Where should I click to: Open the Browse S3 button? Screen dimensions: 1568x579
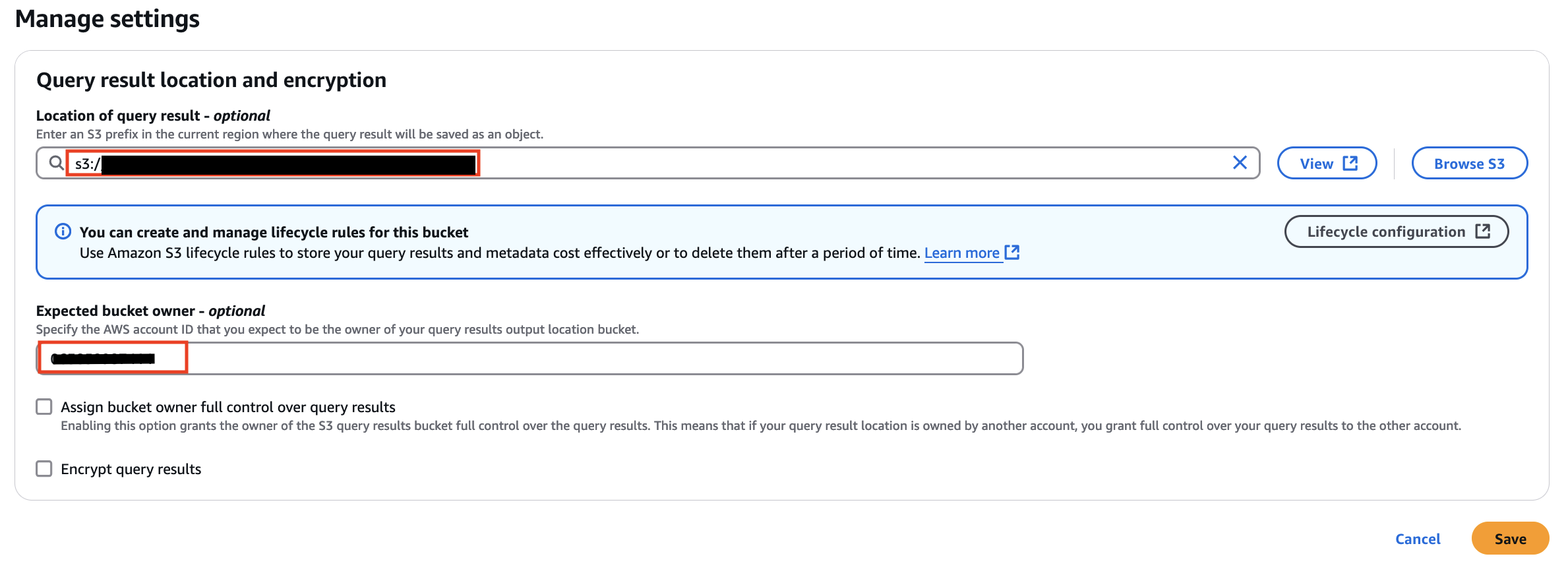coord(1469,163)
